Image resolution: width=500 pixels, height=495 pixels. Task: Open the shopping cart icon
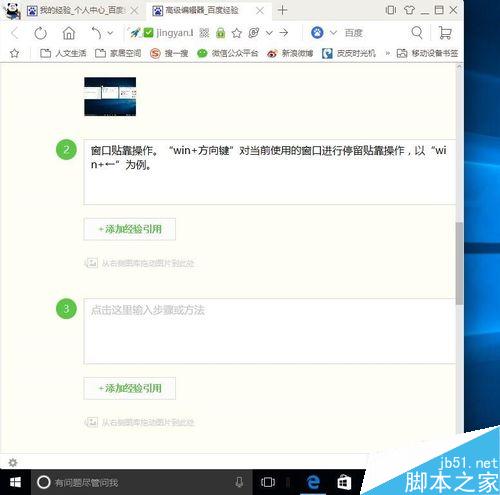coord(445,33)
